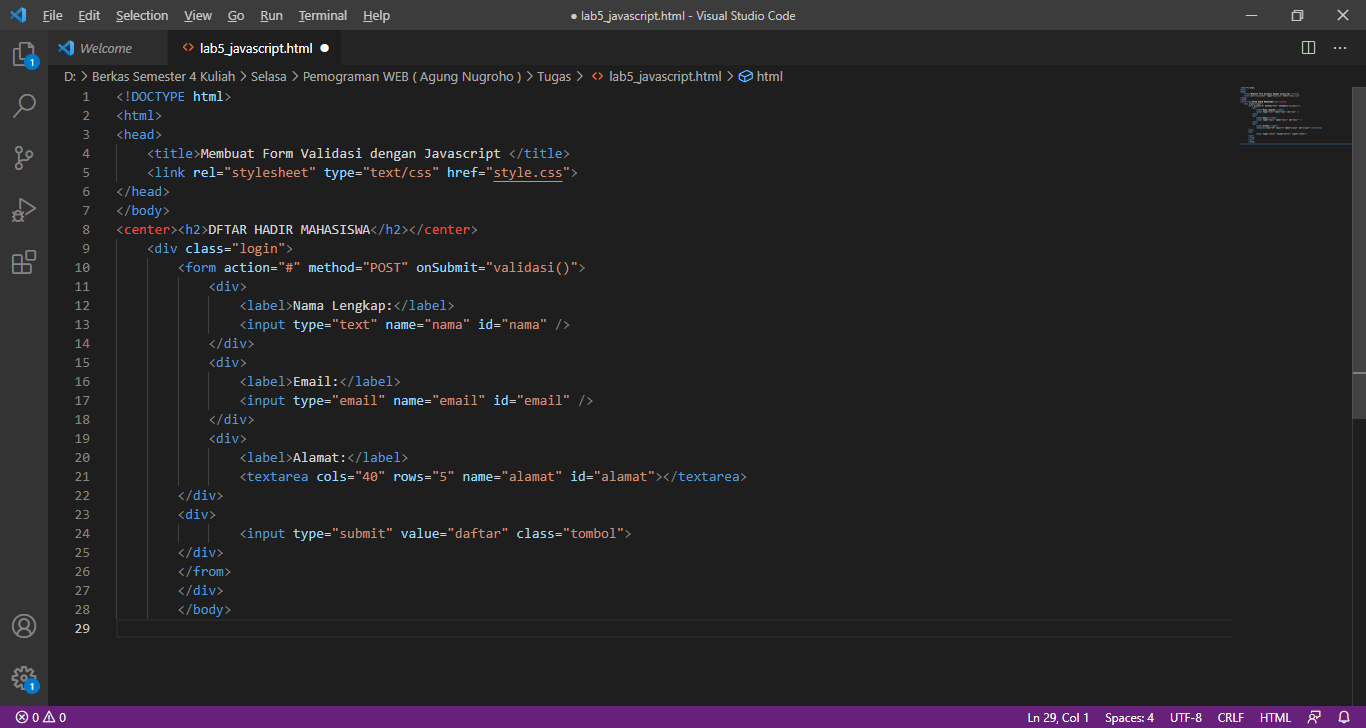Split the editor using the split icon
1366x728 pixels.
pyautogui.click(x=1307, y=47)
